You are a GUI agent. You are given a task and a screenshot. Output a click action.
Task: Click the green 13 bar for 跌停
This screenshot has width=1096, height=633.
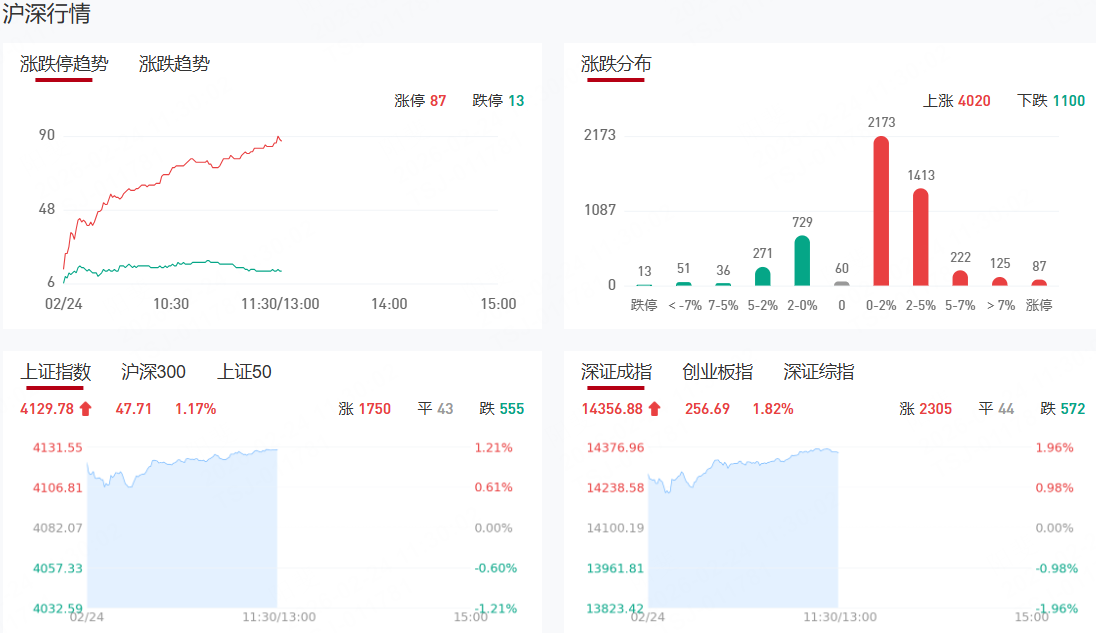(644, 285)
